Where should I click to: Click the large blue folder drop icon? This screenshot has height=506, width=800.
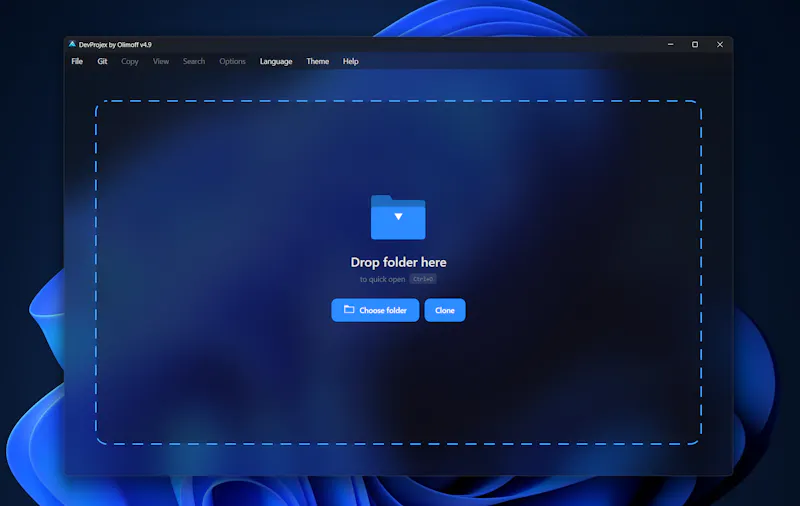tap(398, 217)
